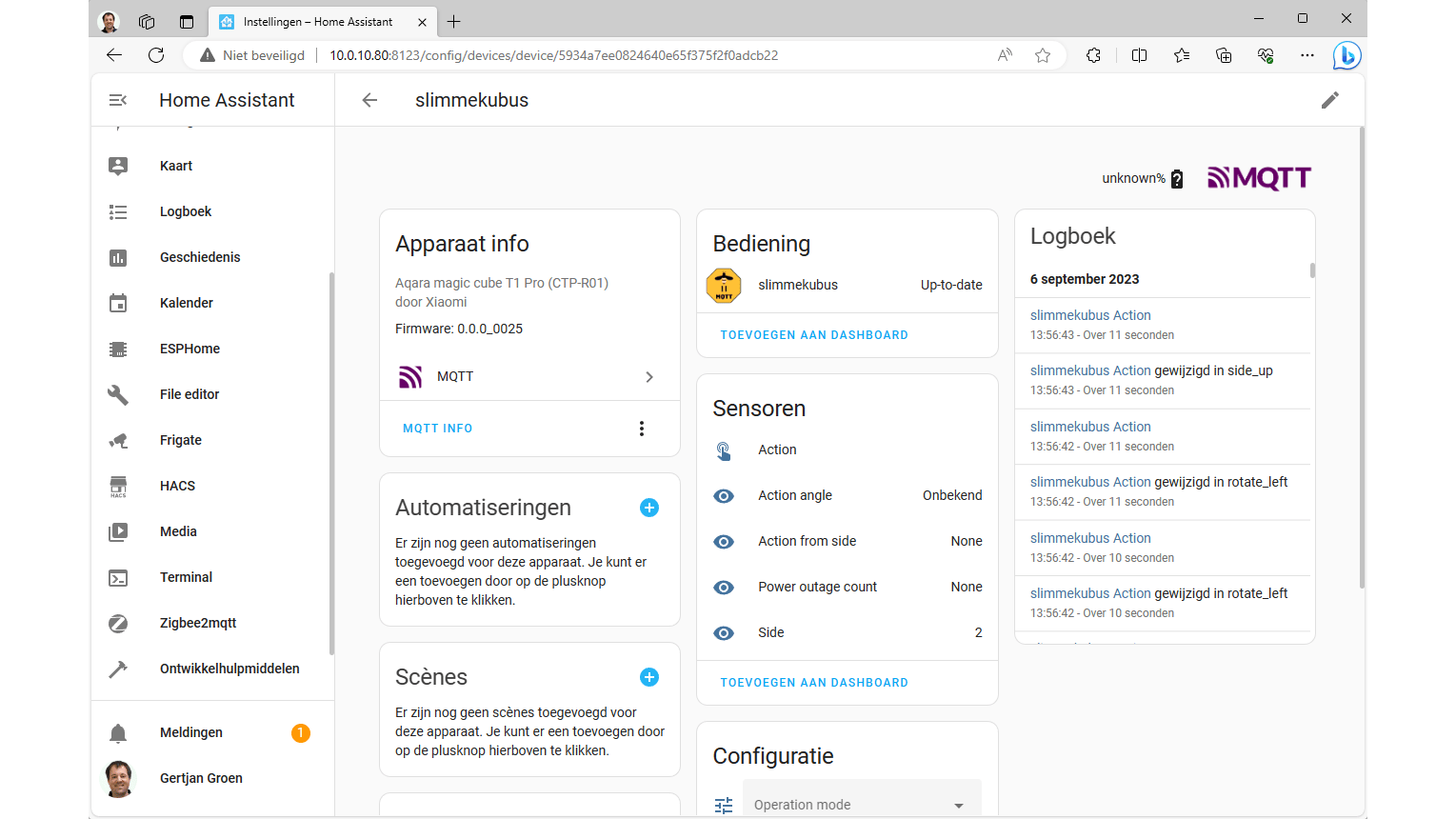The width and height of the screenshot is (1456, 819).
Task: Open Frigate from the sidebar
Action: click(x=181, y=440)
